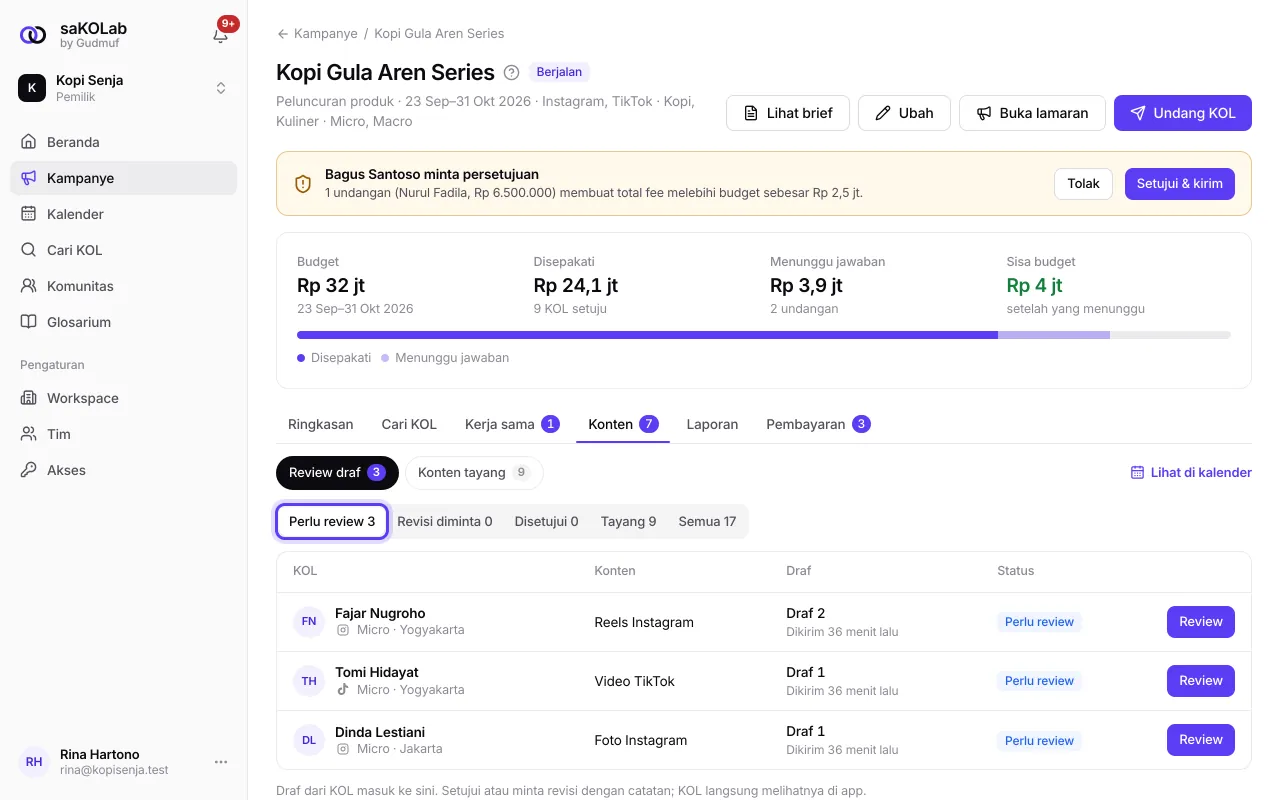Image resolution: width=1280 pixels, height=800 pixels.
Task: Filter by Semua 17
Action: 707,521
